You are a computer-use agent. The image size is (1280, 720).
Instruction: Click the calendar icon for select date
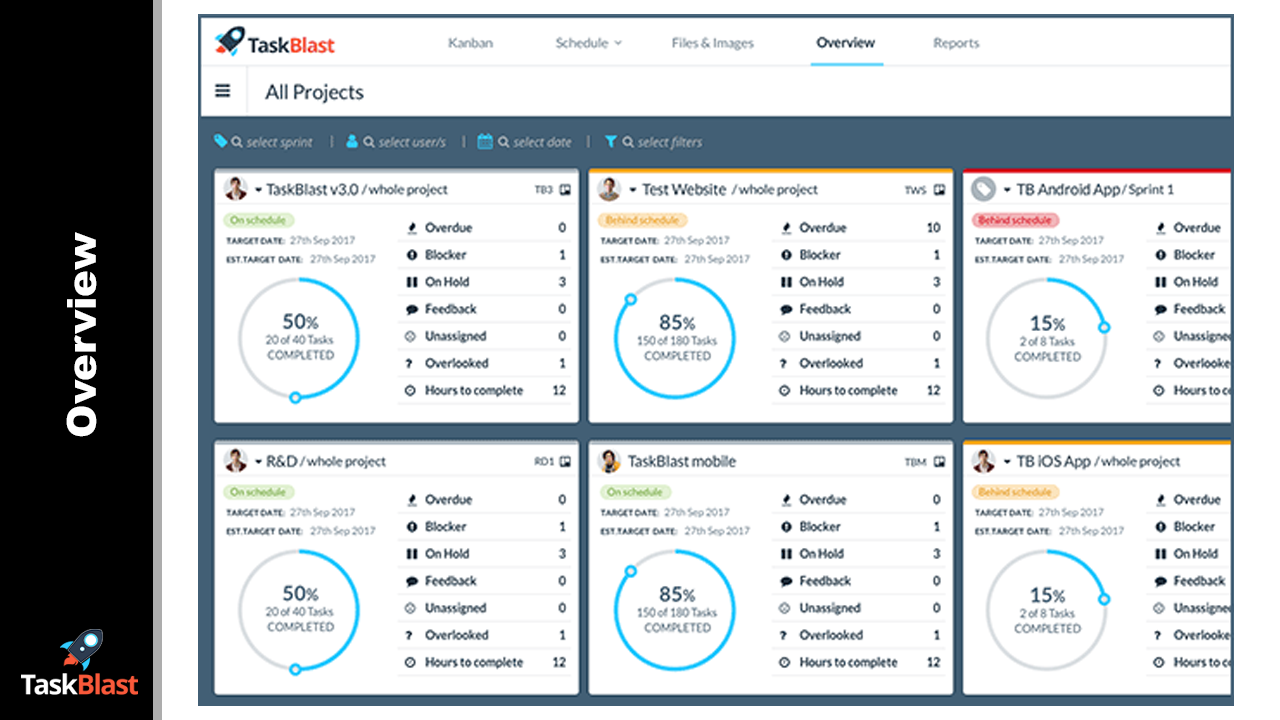click(x=485, y=142)
